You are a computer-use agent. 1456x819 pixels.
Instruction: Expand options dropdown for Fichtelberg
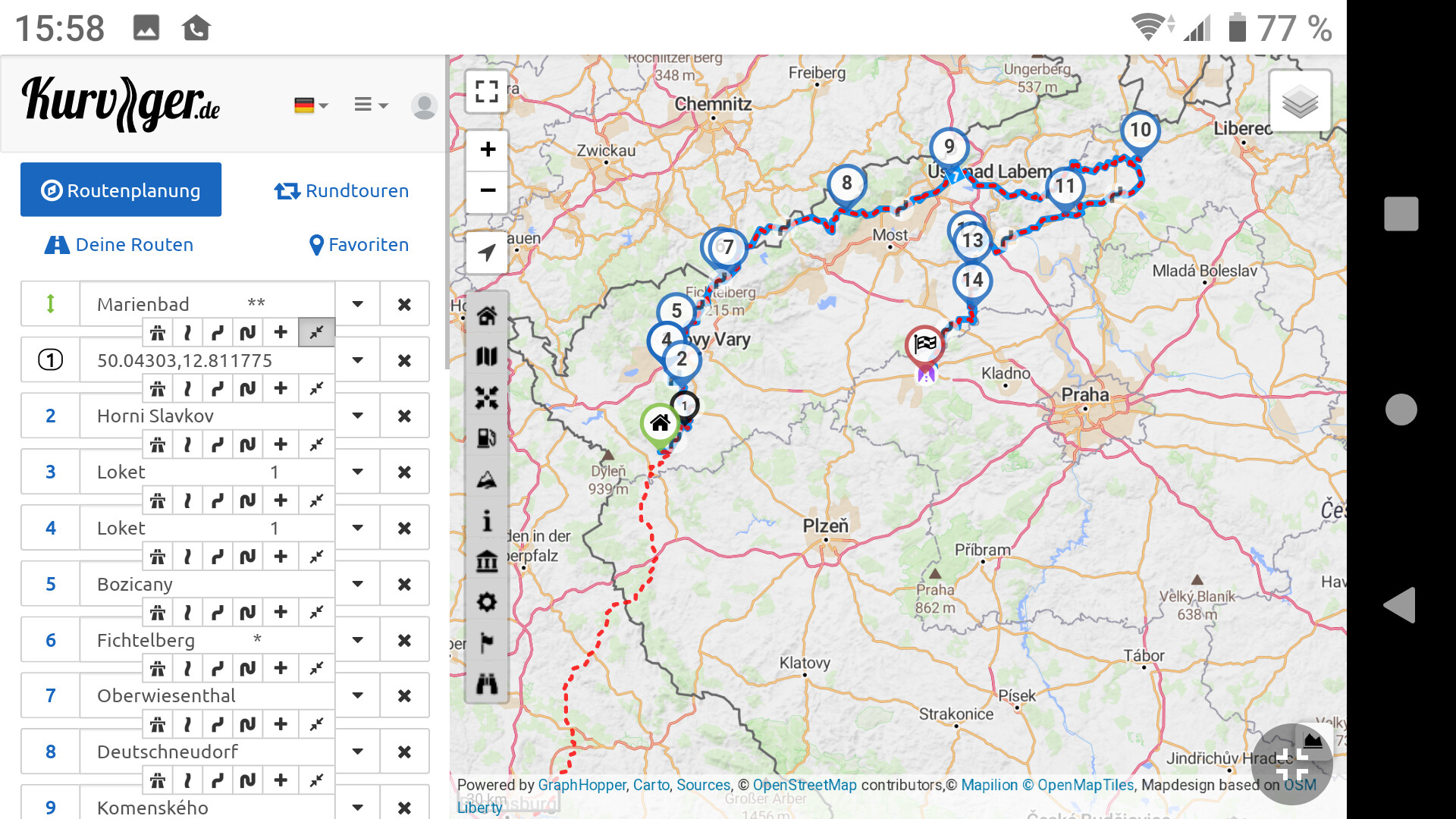pos(357,640)
